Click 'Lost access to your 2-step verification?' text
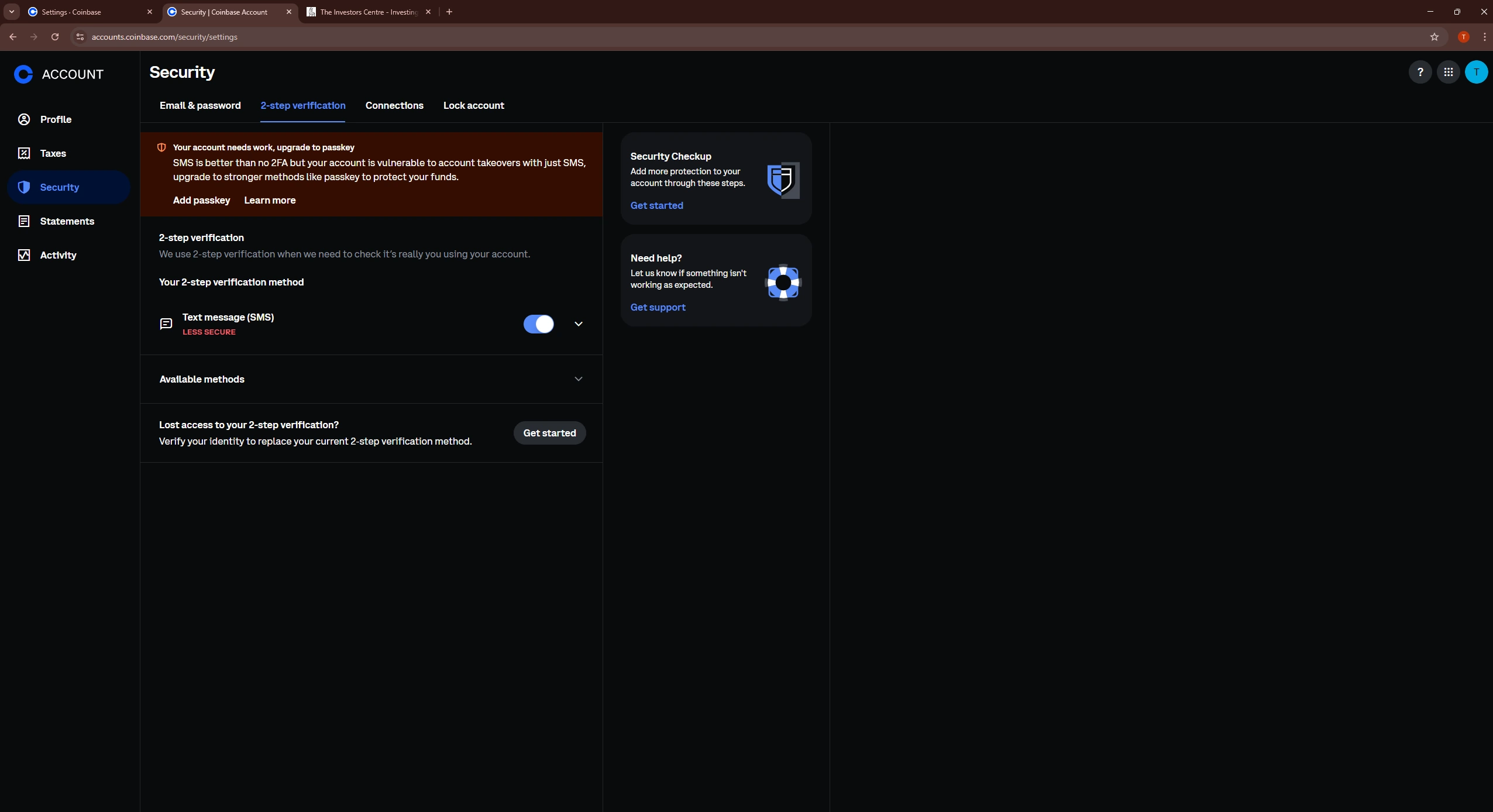The height and width of the screenshot is (812, 1493). coord(249,425)
